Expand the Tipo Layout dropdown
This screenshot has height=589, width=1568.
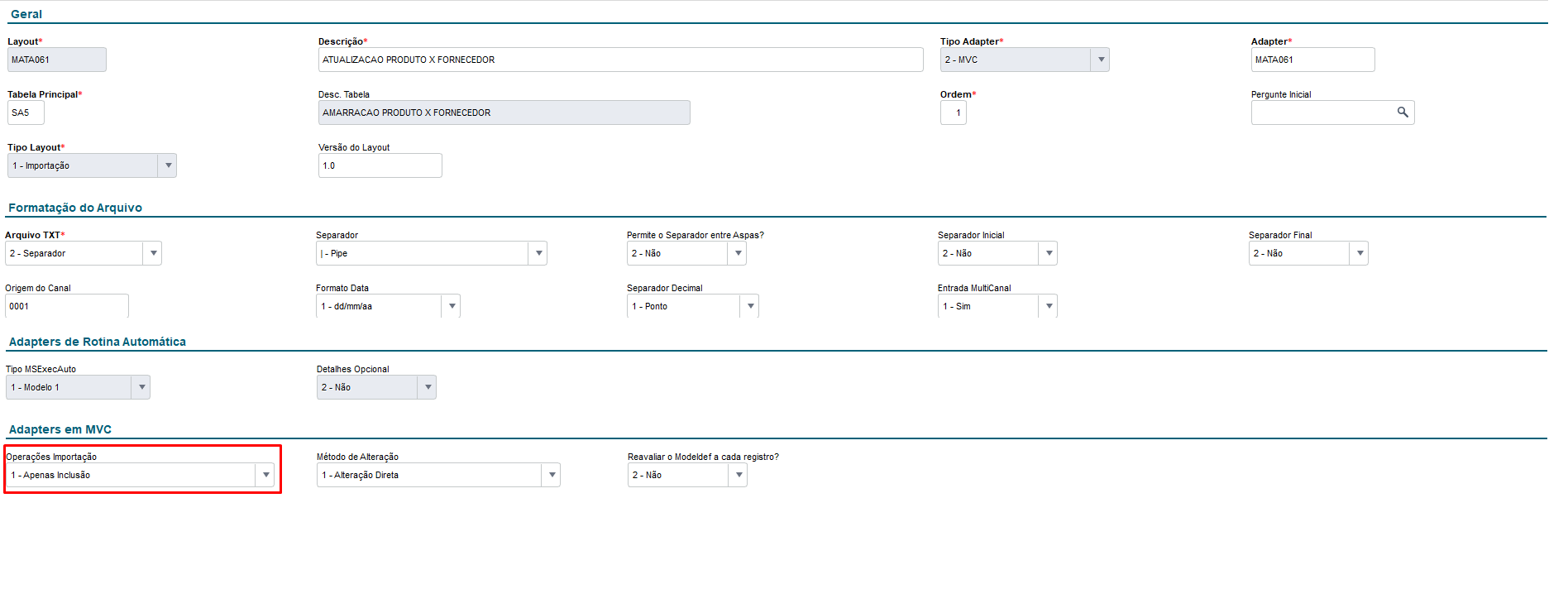[168, 165]
